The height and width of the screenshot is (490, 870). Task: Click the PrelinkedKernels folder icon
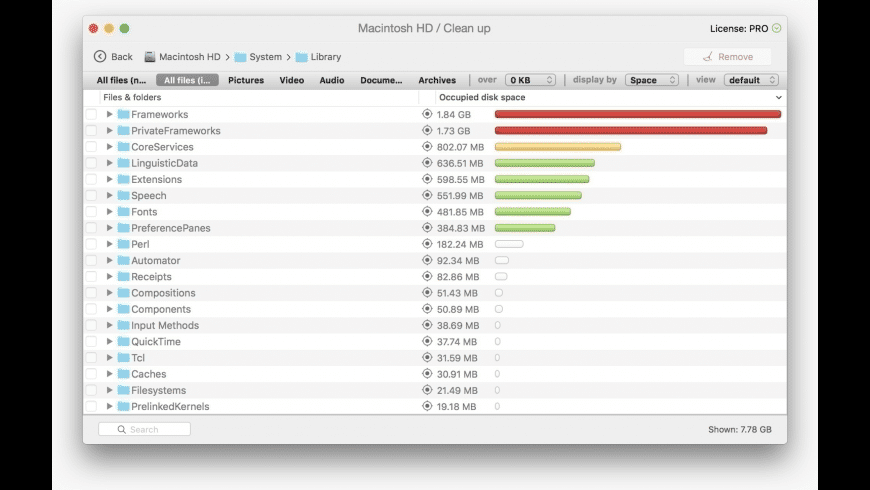click(123, 406)
